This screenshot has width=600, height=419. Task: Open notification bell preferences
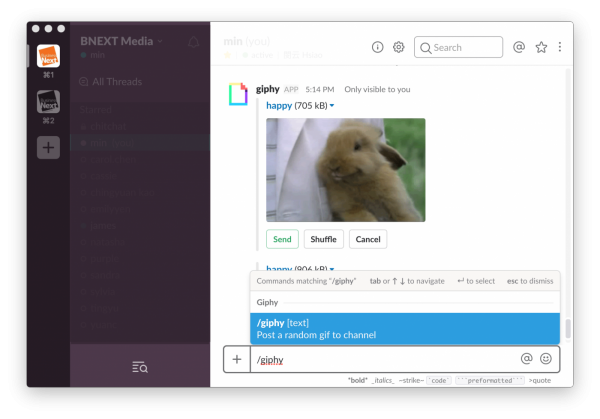(x=194, y=42)
